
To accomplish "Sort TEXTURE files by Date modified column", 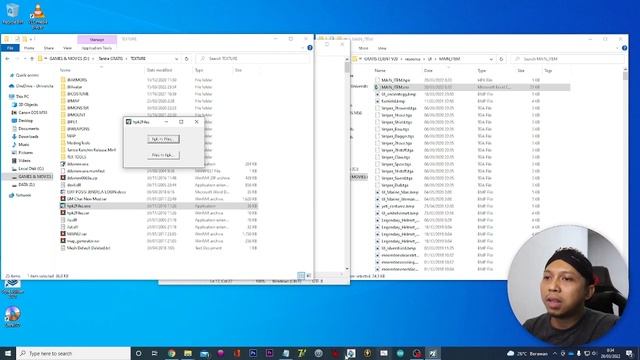I will tap(159, 70).
